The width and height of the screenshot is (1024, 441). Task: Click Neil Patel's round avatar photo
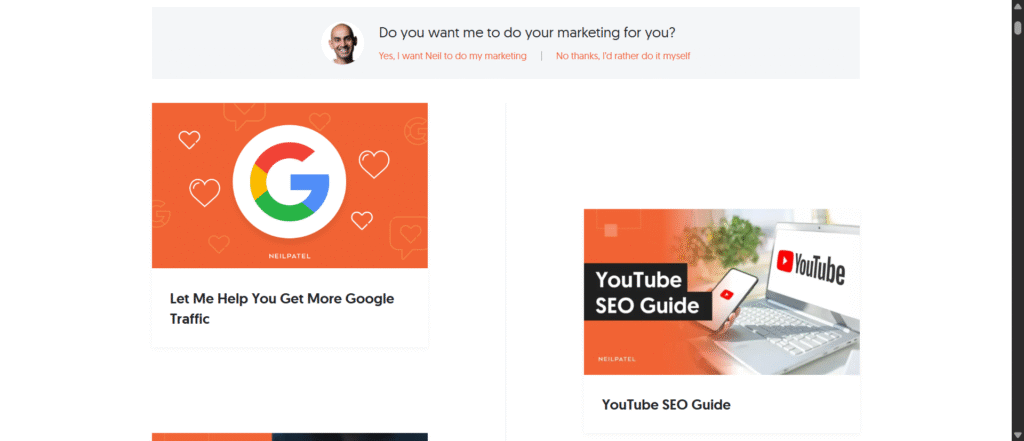[342, 43]
